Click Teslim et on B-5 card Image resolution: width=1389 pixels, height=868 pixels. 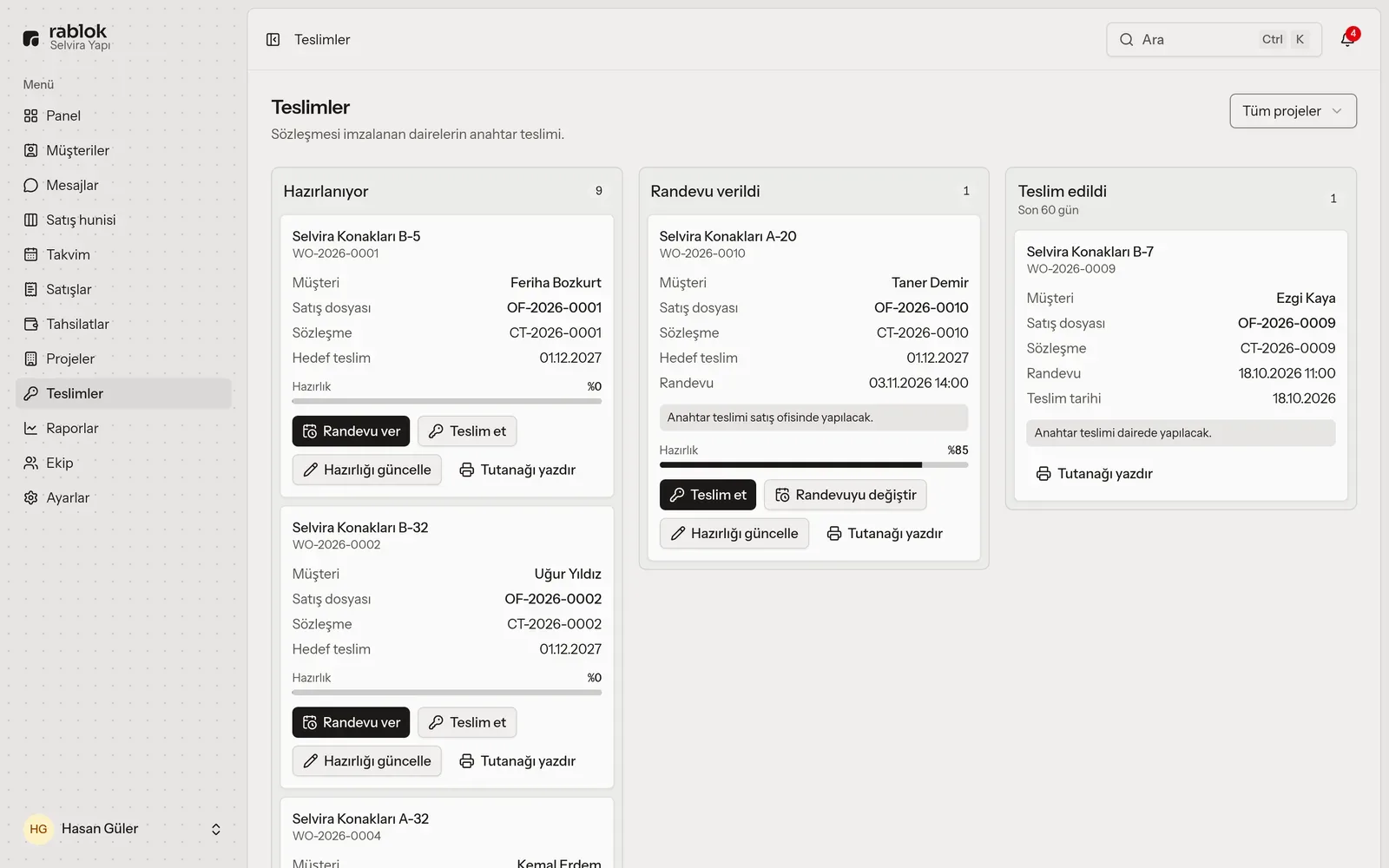click(x=467, y=431)
